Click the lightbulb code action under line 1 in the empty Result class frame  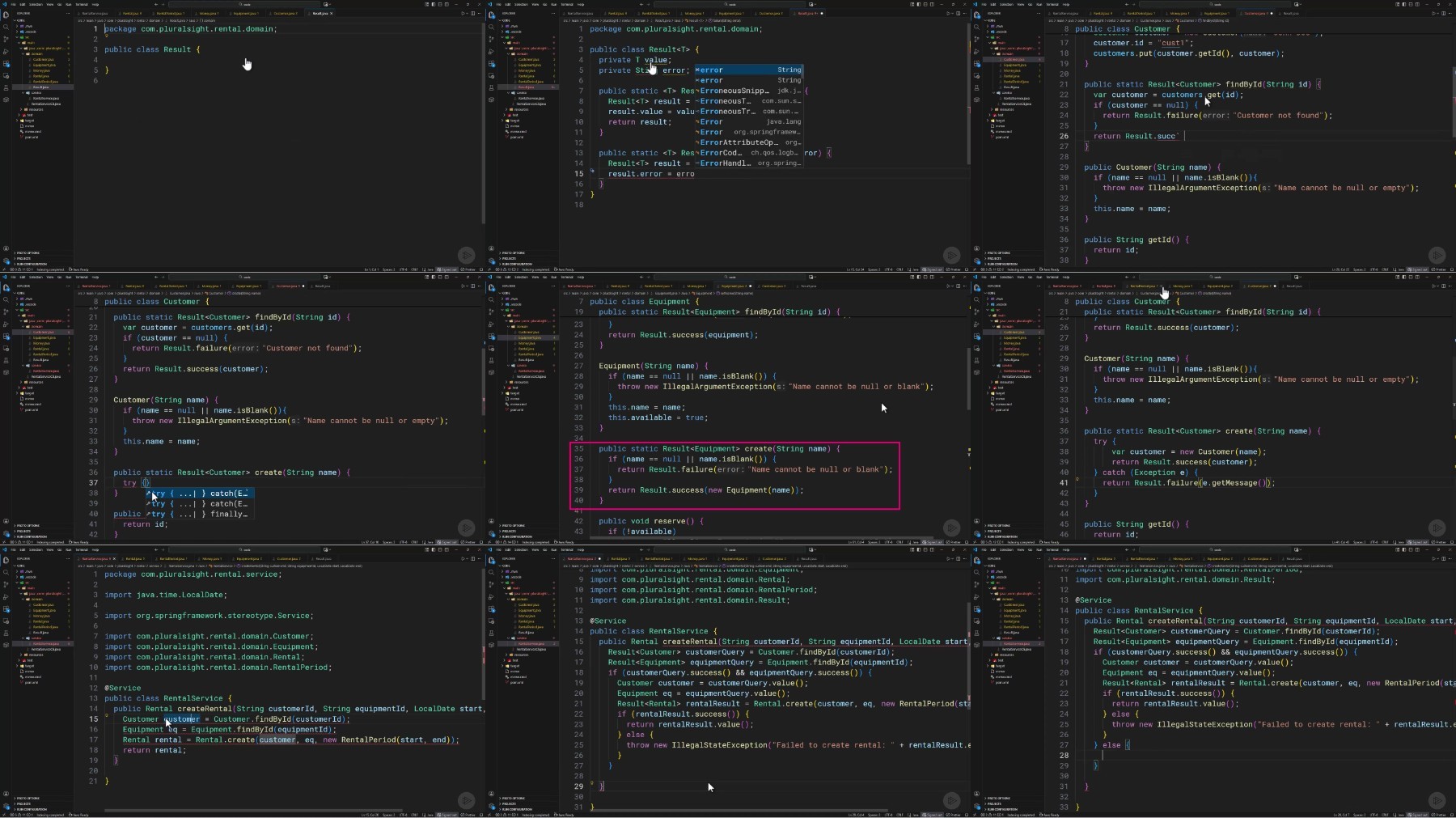click(x=106, y=36)
